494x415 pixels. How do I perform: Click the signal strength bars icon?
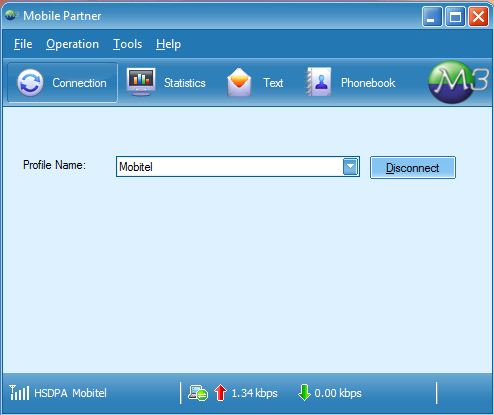click(x=19, y=393)
